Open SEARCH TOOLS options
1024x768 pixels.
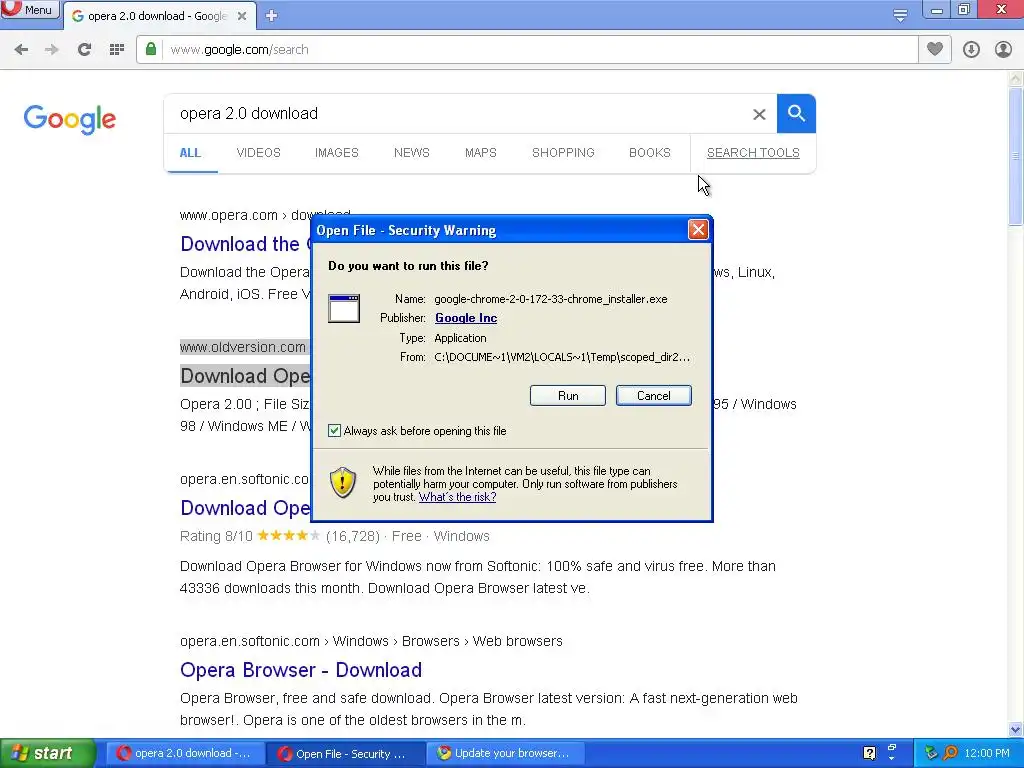(753, 153)
